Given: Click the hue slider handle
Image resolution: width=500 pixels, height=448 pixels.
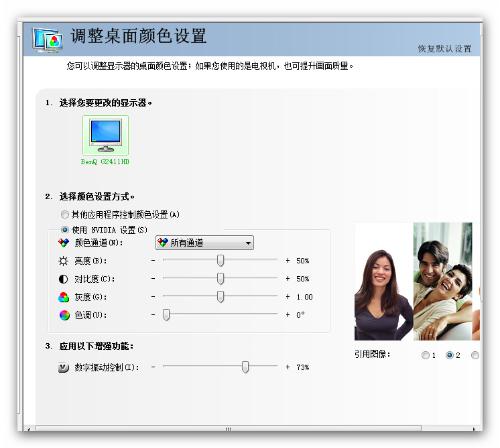Looking at the screenshot, I should [166, 314].
